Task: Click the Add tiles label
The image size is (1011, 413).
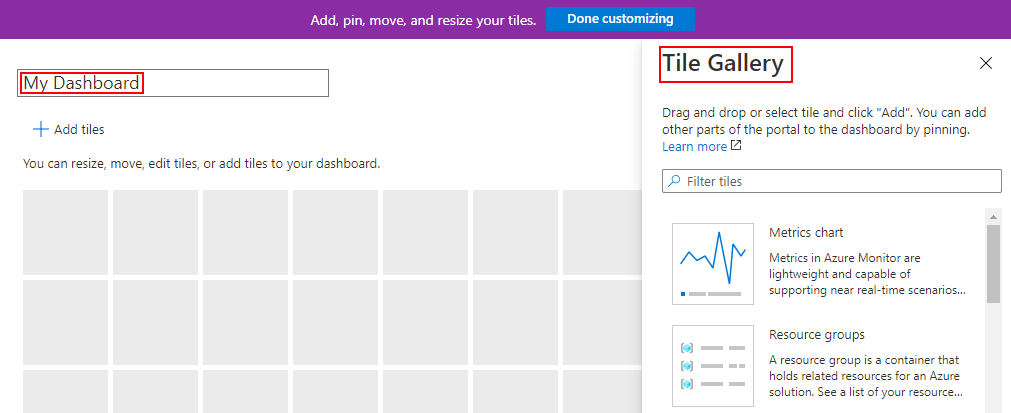Action: [x=79, y=130]
